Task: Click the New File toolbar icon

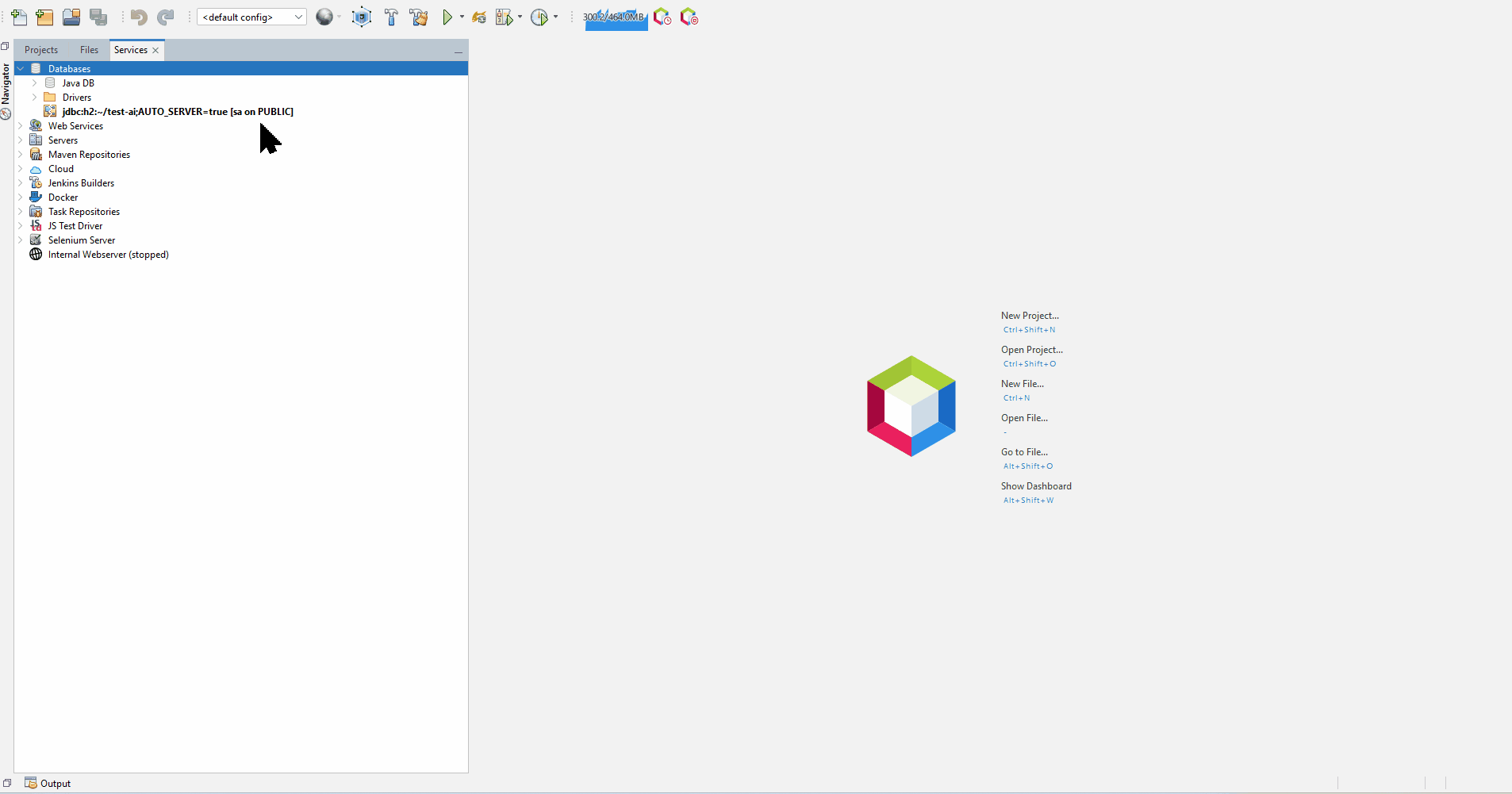Action: coord(19,17)
